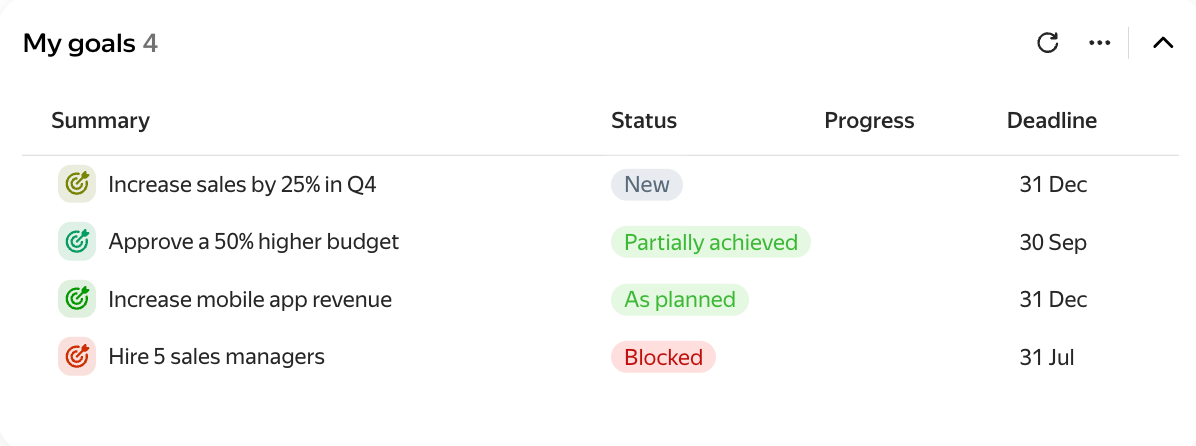Click the red goal icon for Hire 5 sales managers
Image resolution: width=1196 pixels, height=446 pixels.
click(x=76, y=356)
